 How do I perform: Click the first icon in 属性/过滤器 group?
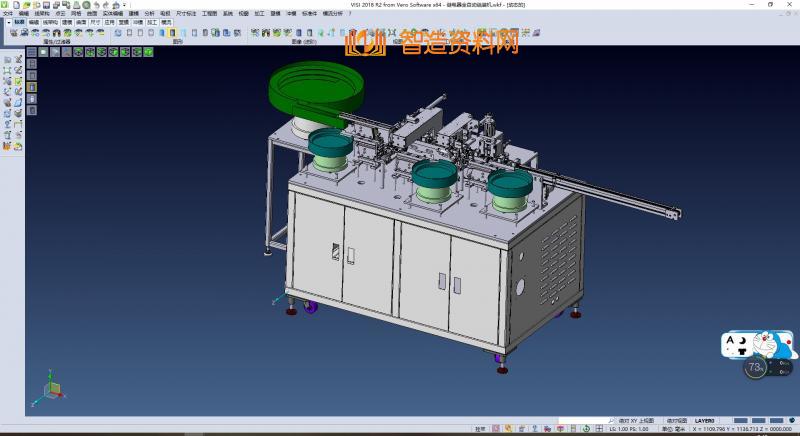point(13,32)
